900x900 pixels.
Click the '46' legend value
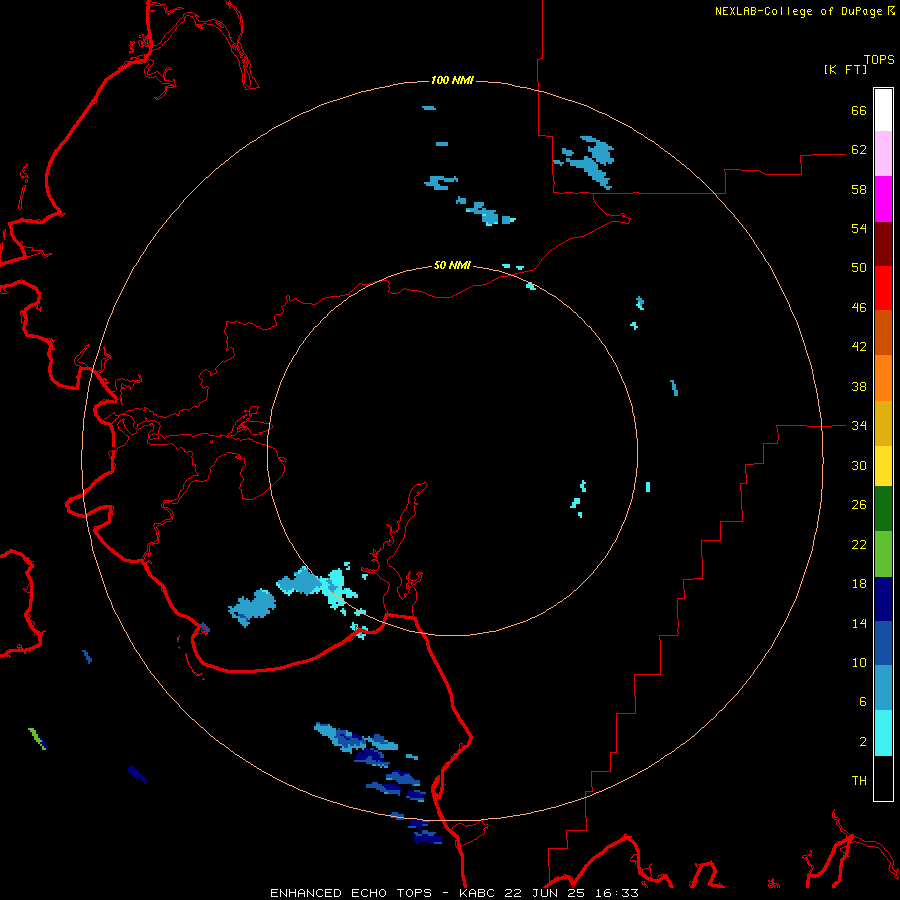tap(859, 308)
